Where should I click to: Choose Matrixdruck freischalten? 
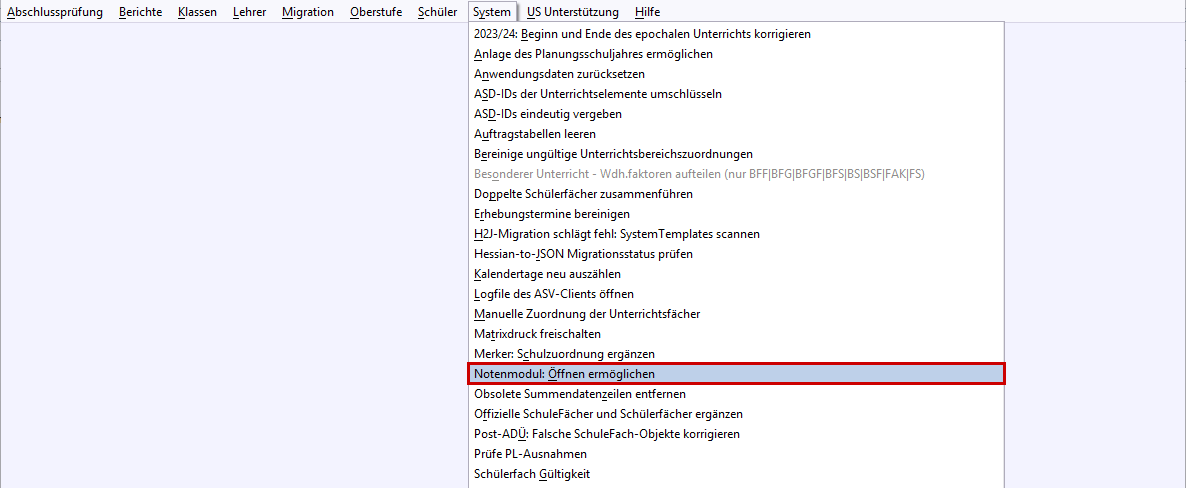(737, 334)
